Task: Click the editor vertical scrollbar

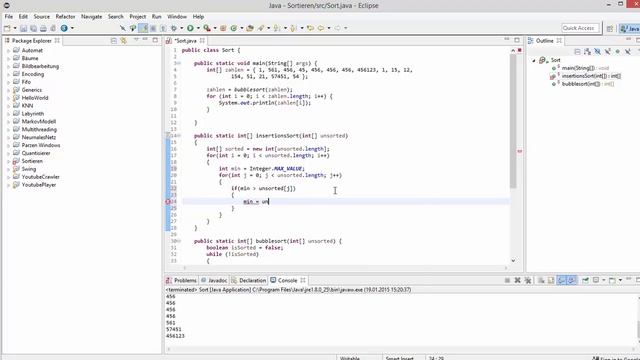Action: [x=513, y=121]
